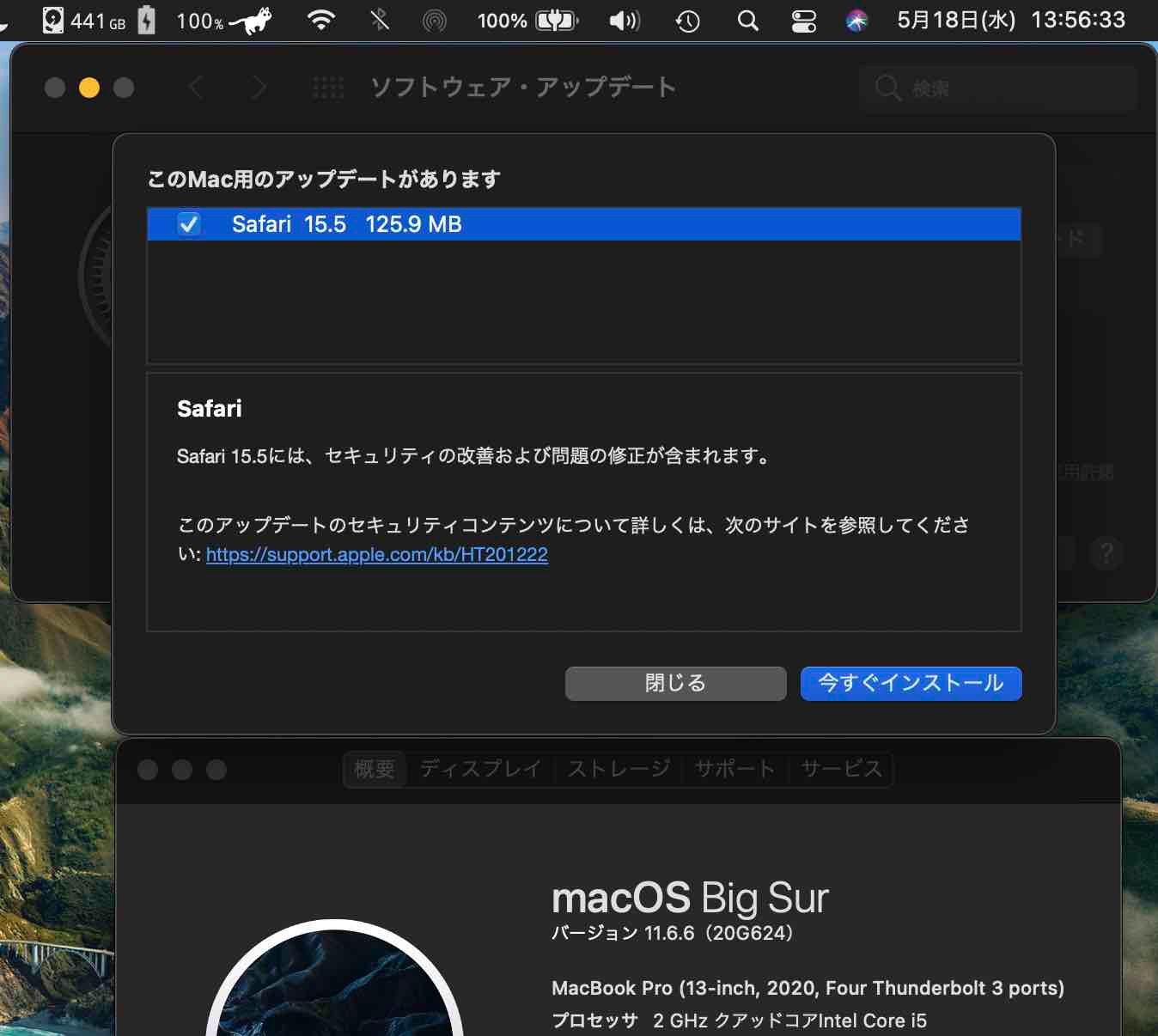Image resolution: width=1158 pixels, height=1036 pixels.
Task: Click the MacBook Pro model name text
Action: (x=808, y=989)
